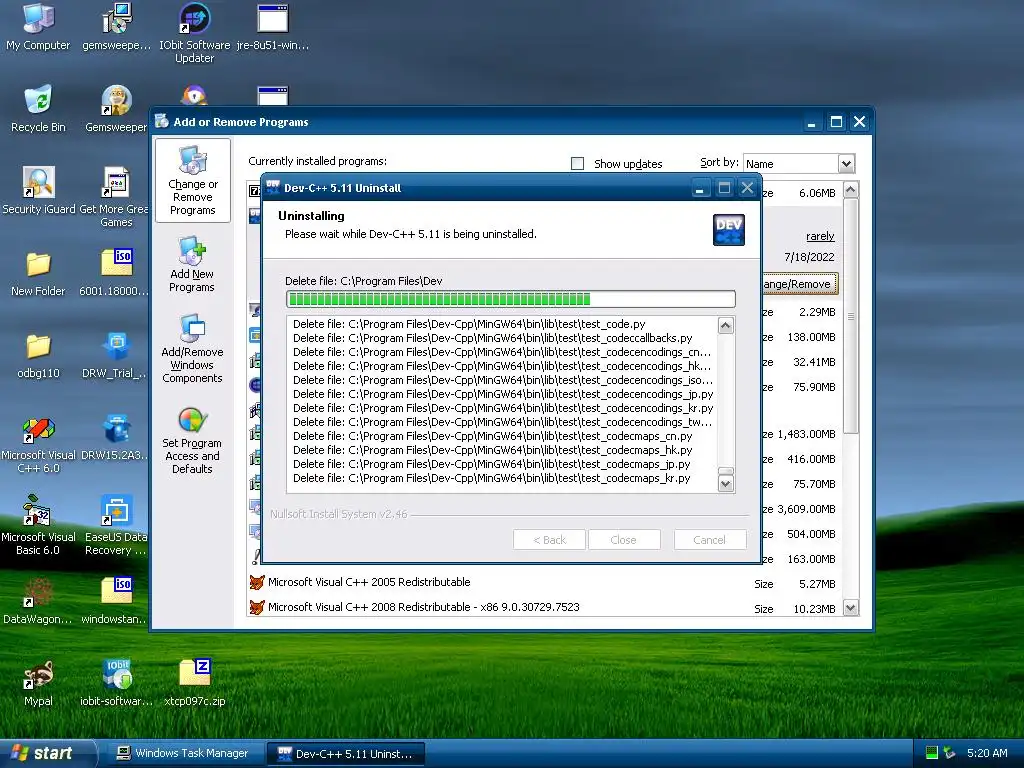Select Change or Remove Programs sidebar button
This screenshot has width=1024, height=768.
[193, 180]
